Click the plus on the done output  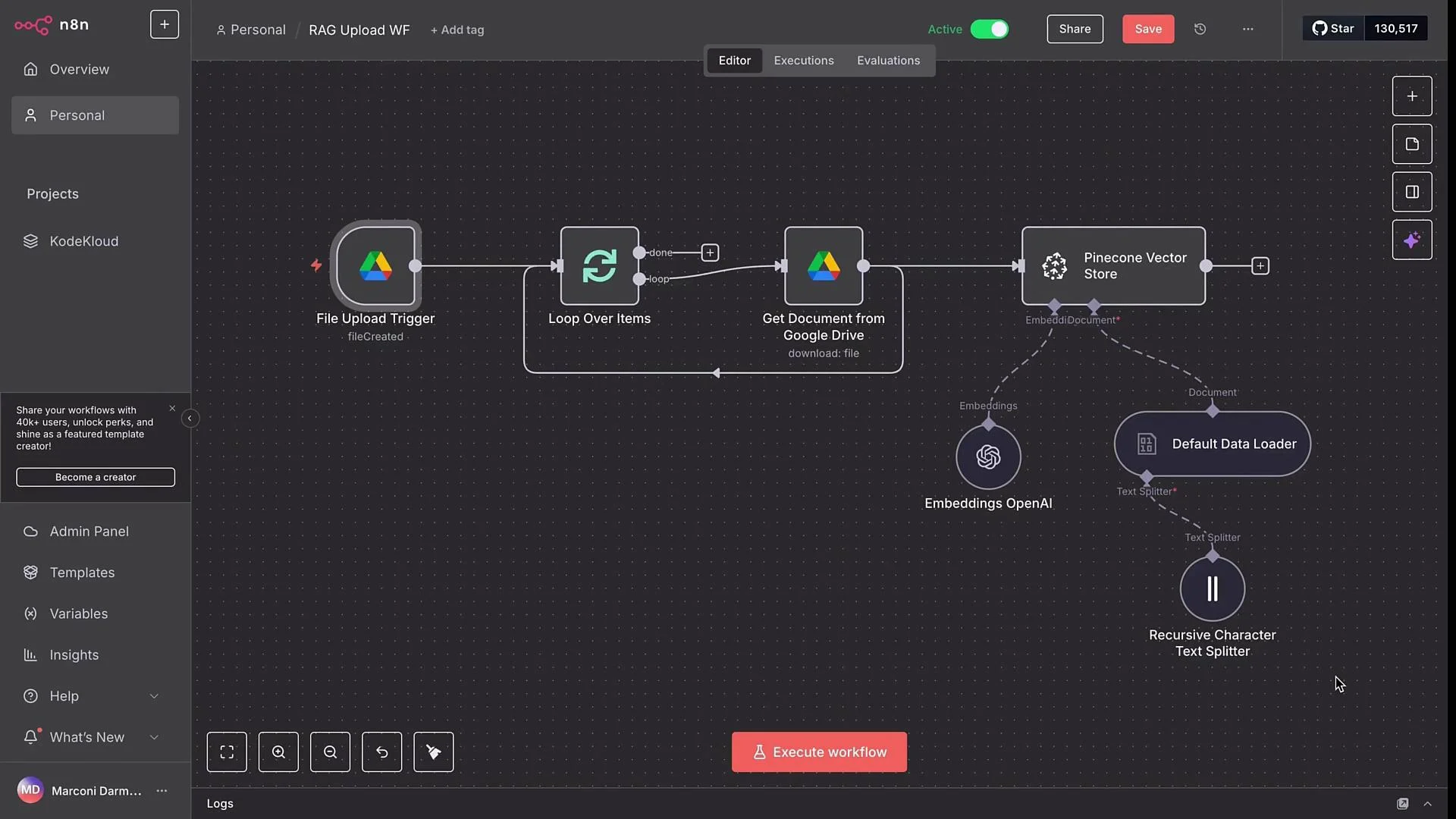point(710,253)
